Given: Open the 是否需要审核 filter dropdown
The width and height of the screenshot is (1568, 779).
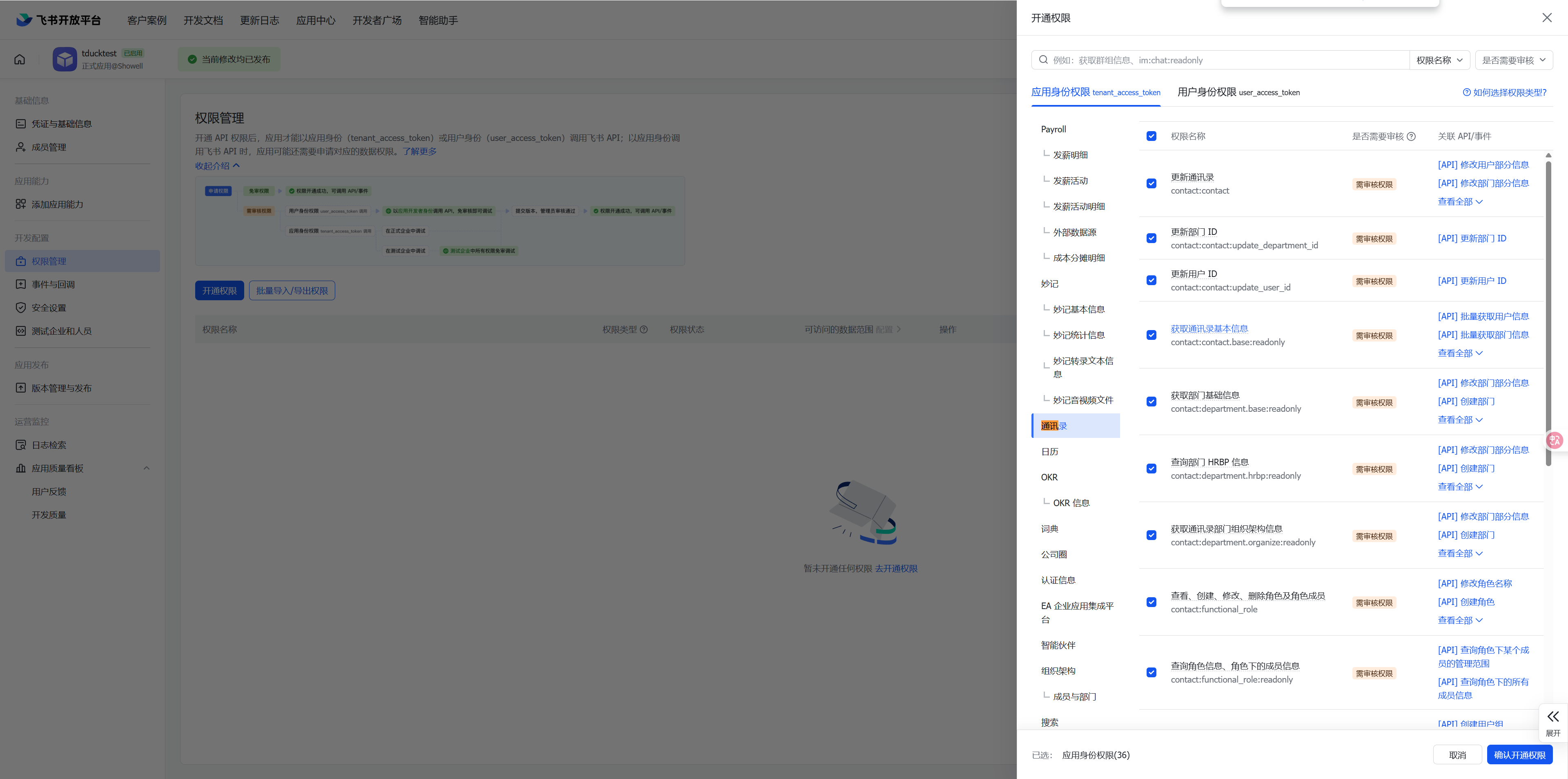Looking at the screenshot, I should tap(1514, 60).
